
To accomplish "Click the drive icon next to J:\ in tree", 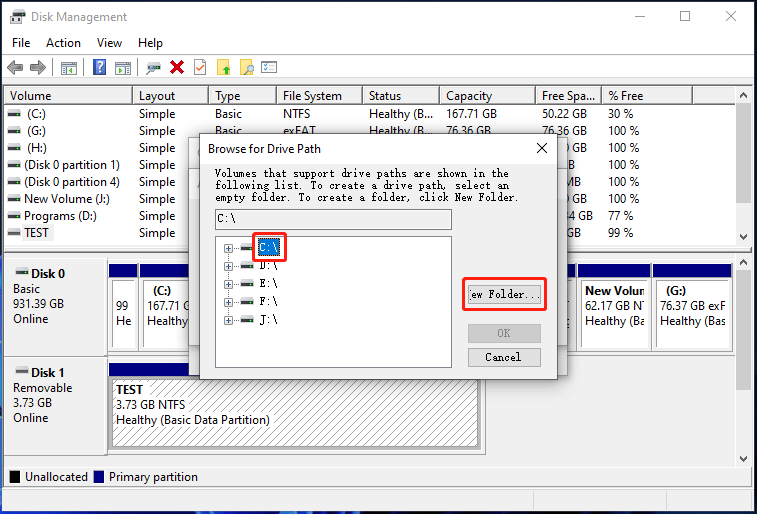I will click(x=247, y=320).
